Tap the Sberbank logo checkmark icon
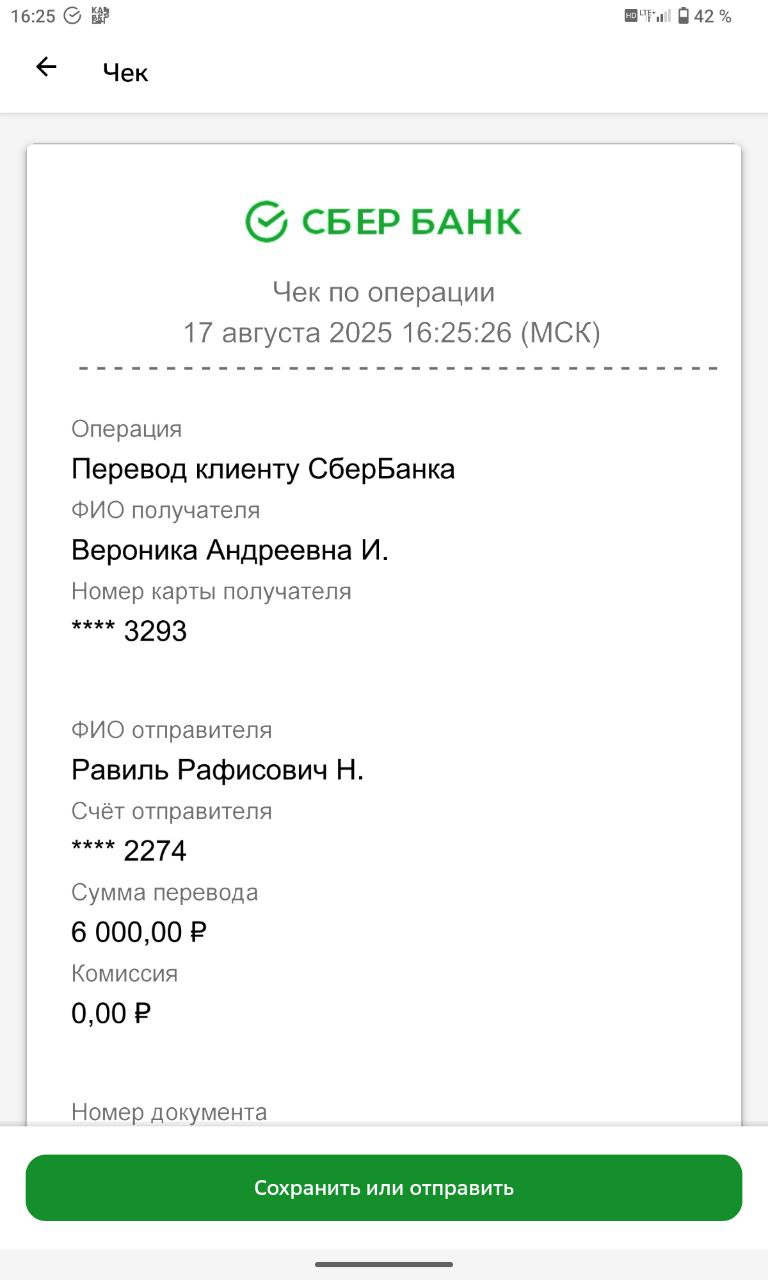The height and width of the screenshot is (1280, 768). click(x=266, y=221)
